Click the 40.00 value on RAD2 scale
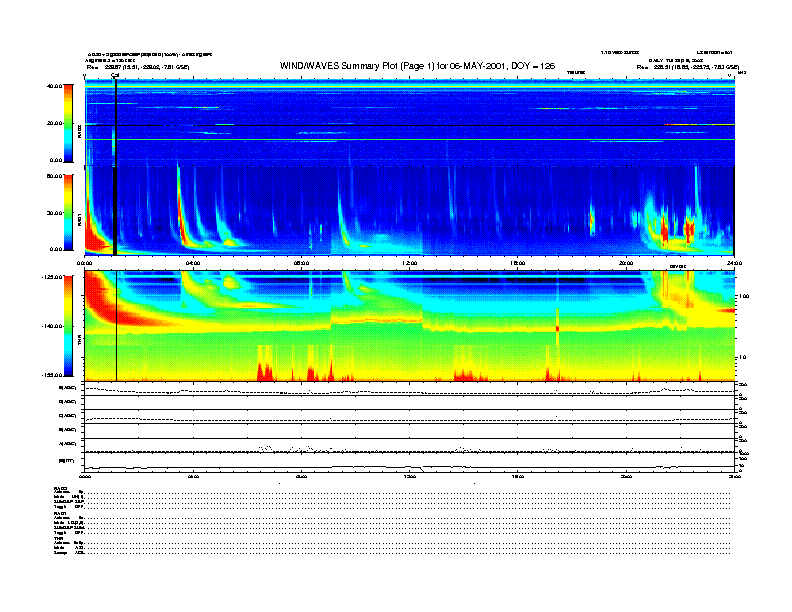The width and height of the screenshot is (792, 612). pos(54,86)
